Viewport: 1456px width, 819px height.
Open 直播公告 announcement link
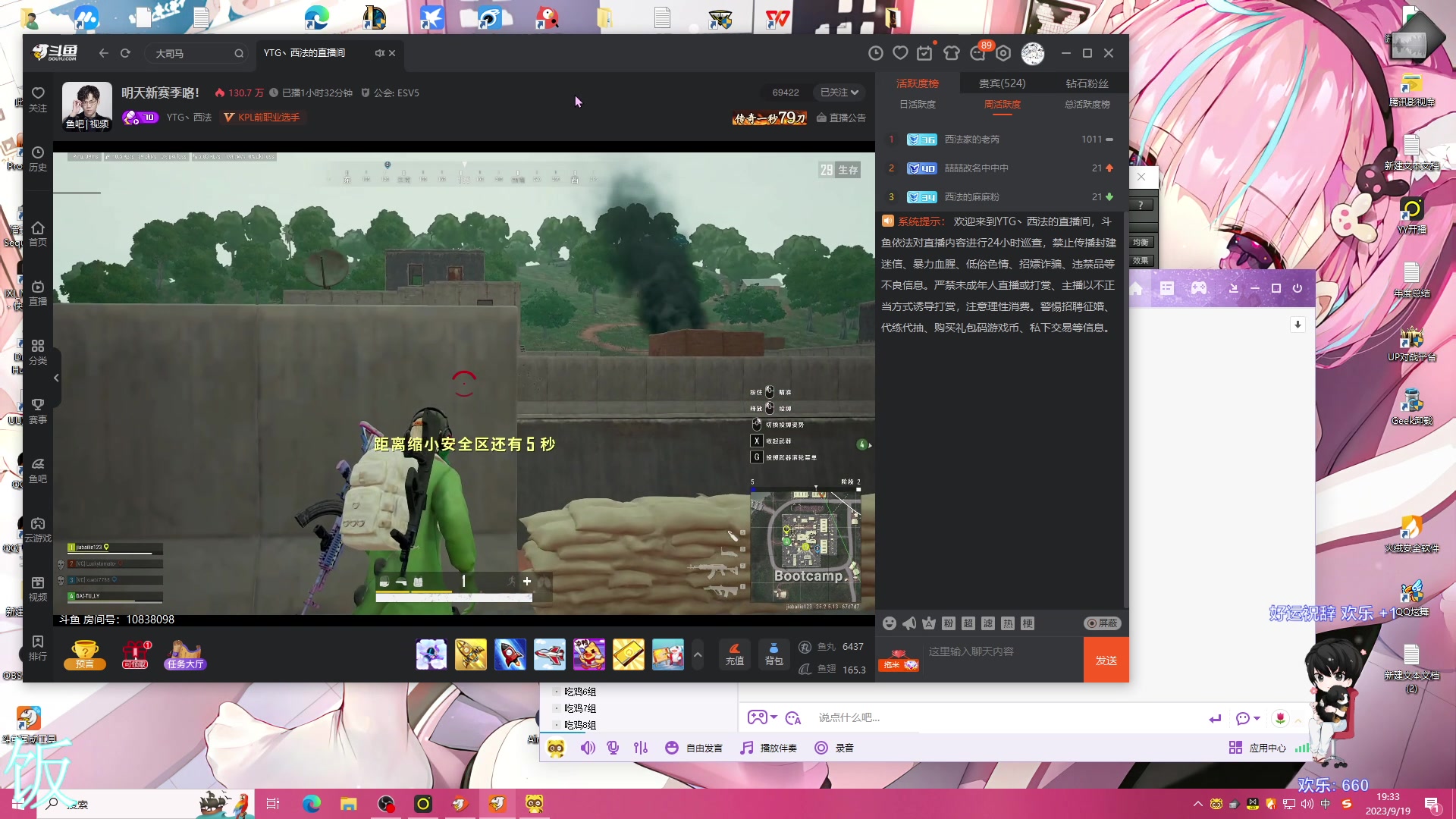[841, 118]
